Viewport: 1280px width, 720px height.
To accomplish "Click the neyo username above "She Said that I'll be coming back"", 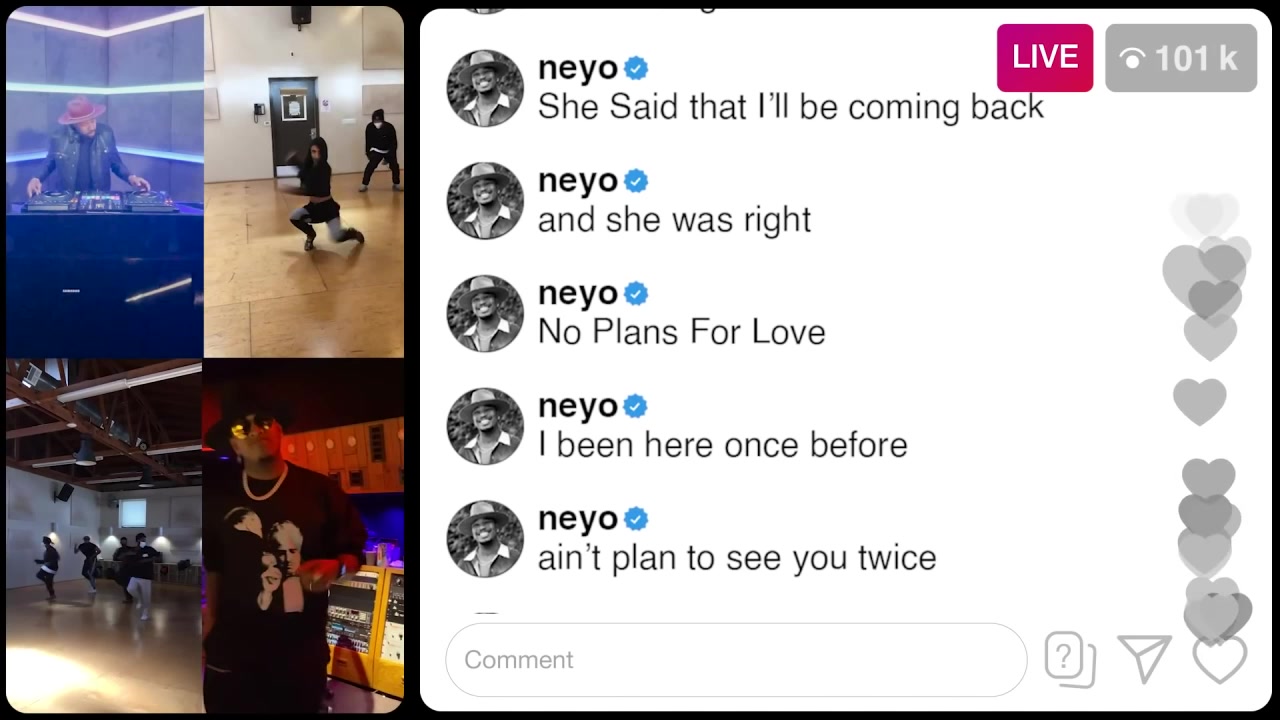I will [578, 69].
